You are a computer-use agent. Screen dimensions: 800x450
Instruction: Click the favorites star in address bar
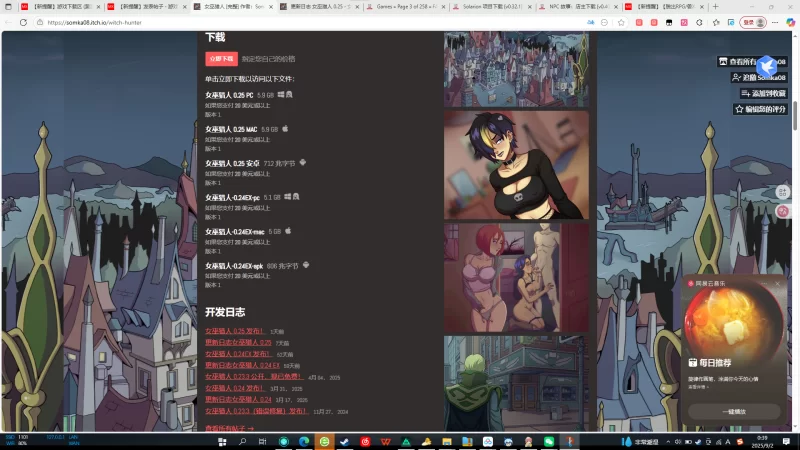click(621, 22)
